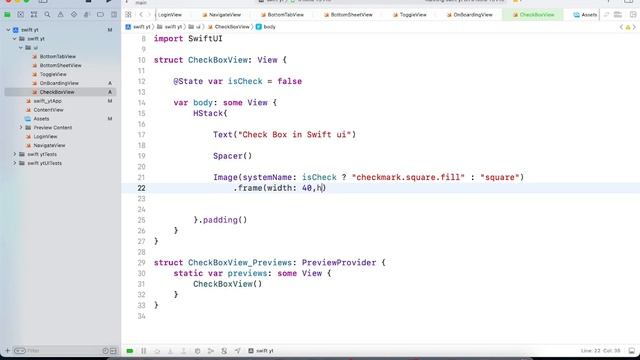The image size is (640, 360).
Task: Collapse the ui folder
Action: click(x=21, y=48)
